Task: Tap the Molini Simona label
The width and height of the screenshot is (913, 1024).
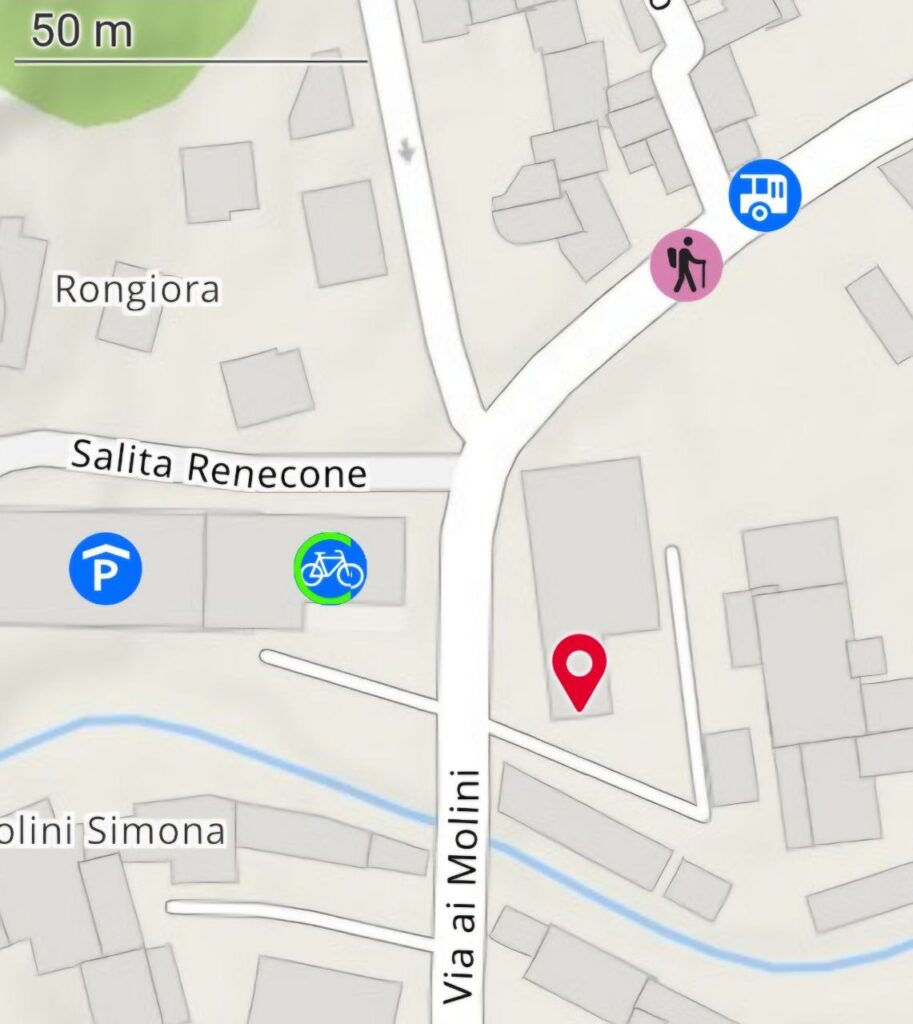Action: pos(112,831)
